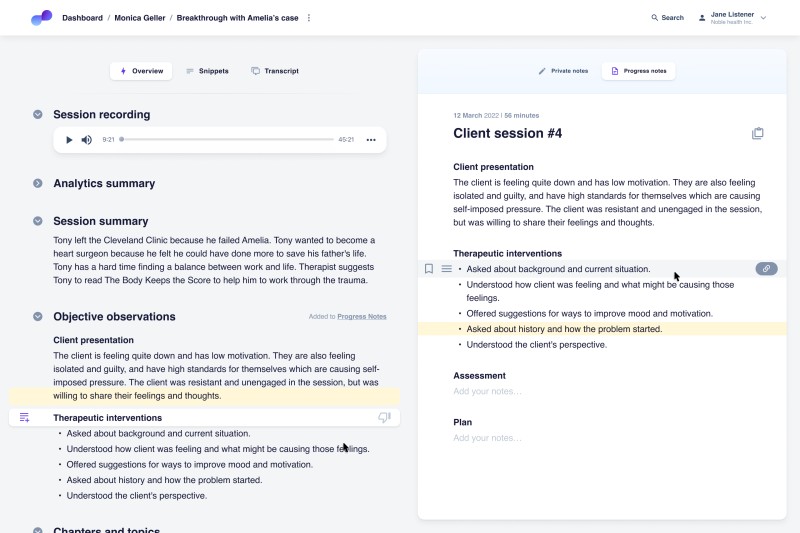Click the '12 March 2022 | 56 minutes' date line

[x=496, y=116]
